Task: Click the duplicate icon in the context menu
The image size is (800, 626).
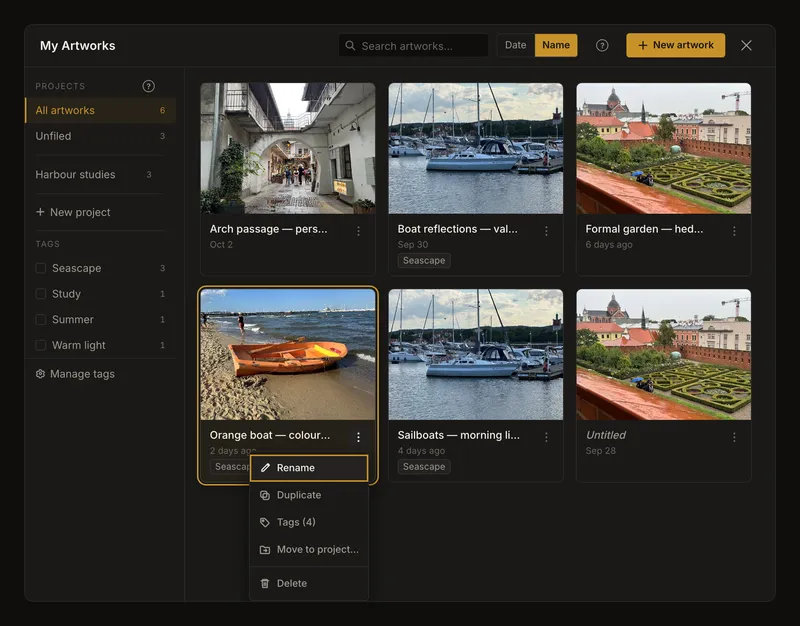Action: point(265,495)
